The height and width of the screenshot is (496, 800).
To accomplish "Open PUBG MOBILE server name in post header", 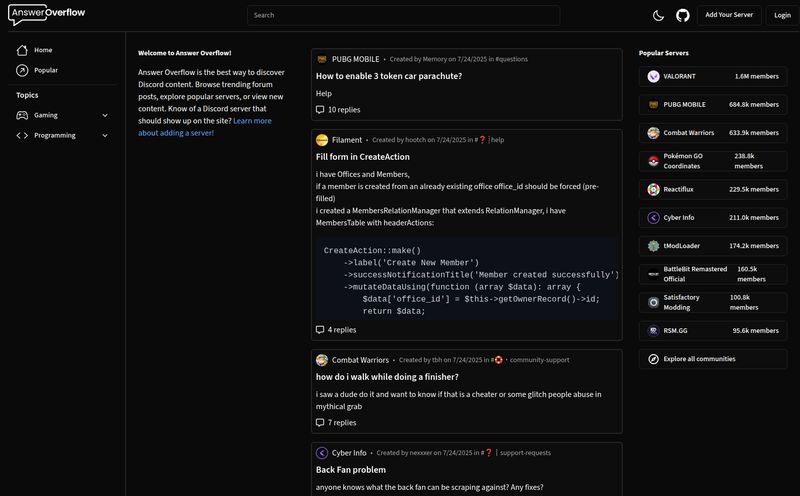I will point(356,59).
